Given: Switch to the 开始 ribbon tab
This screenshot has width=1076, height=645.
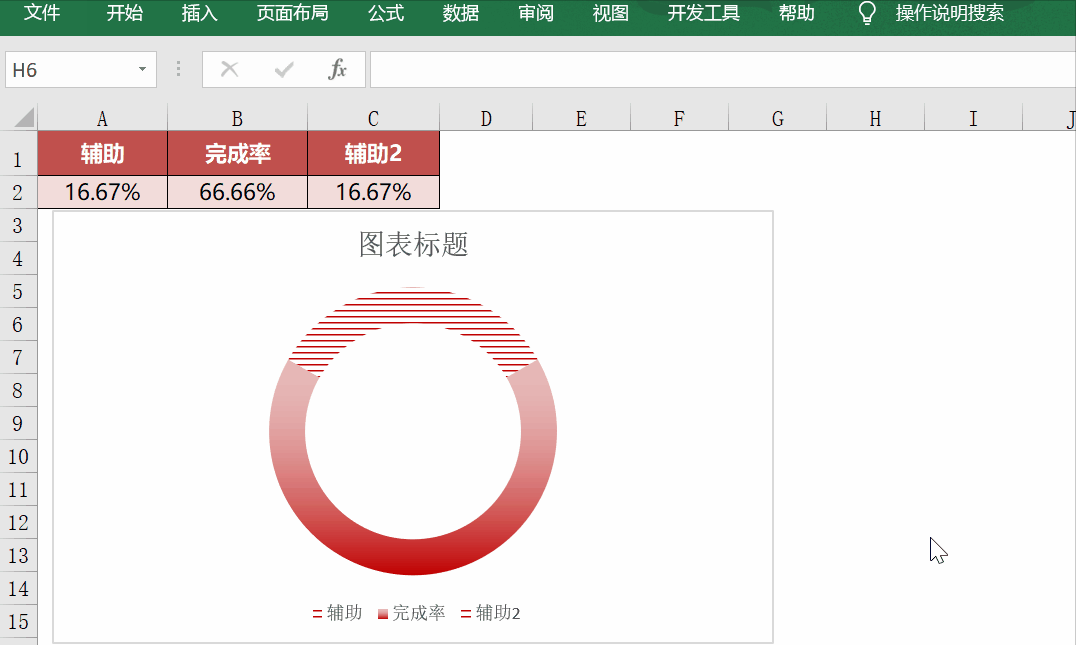Looking at the screenshot, I should pos(124,13).
